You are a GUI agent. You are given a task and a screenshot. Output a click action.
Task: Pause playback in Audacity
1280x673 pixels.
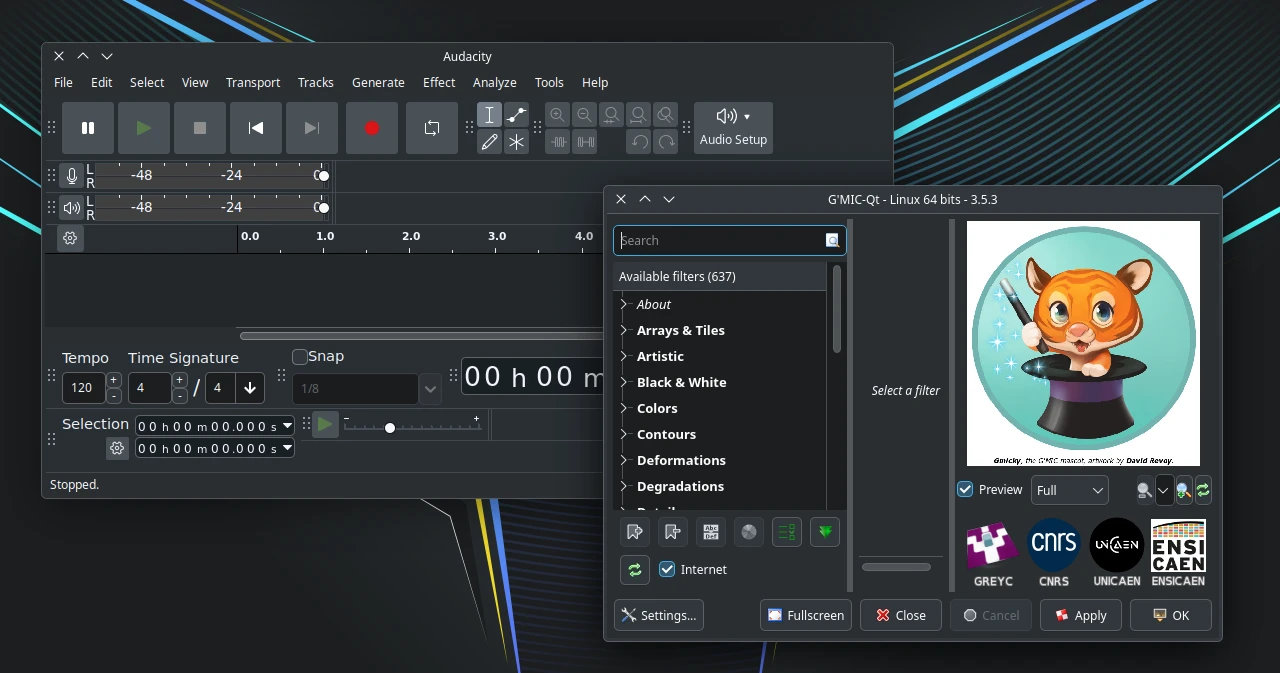88,128
